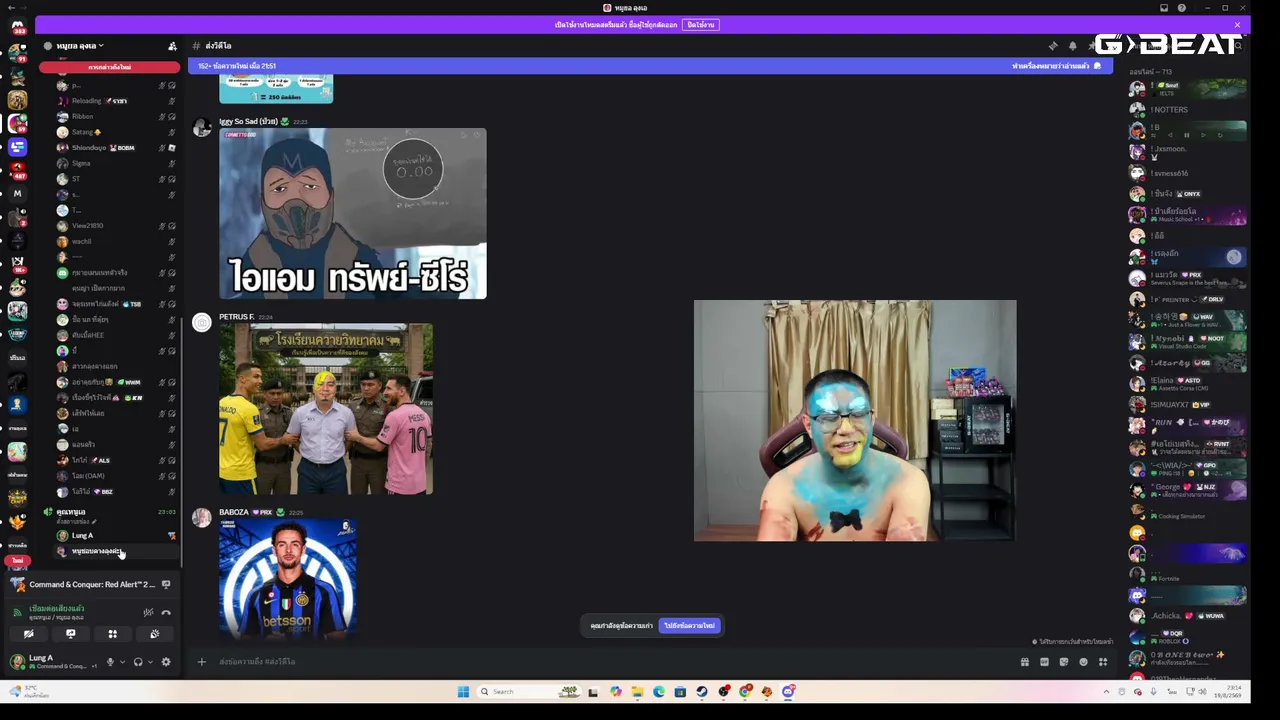Open the sticker picker

pyautogui.click(x=1063, y=662)
